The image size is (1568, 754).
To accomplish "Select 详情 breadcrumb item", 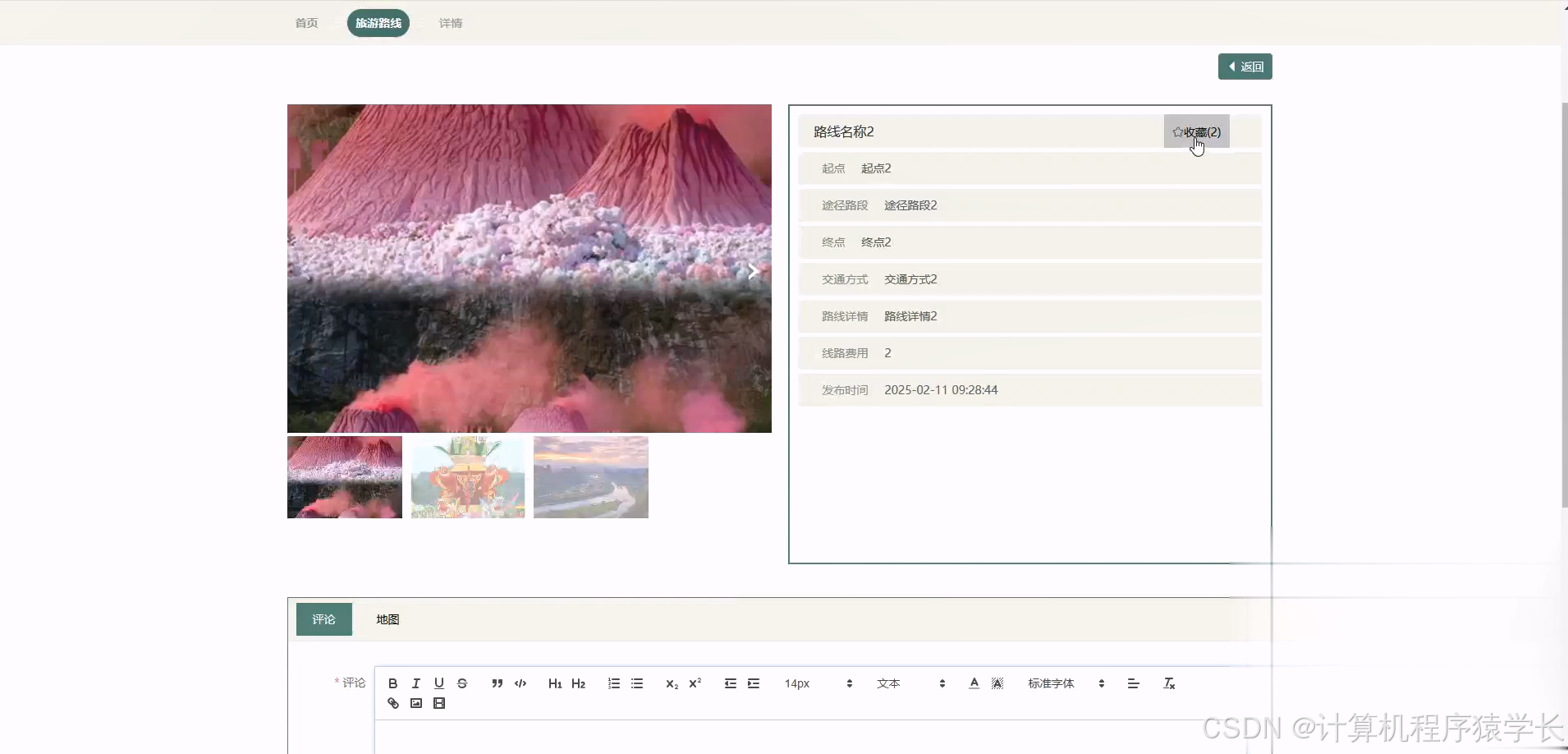I will point(450,23).
